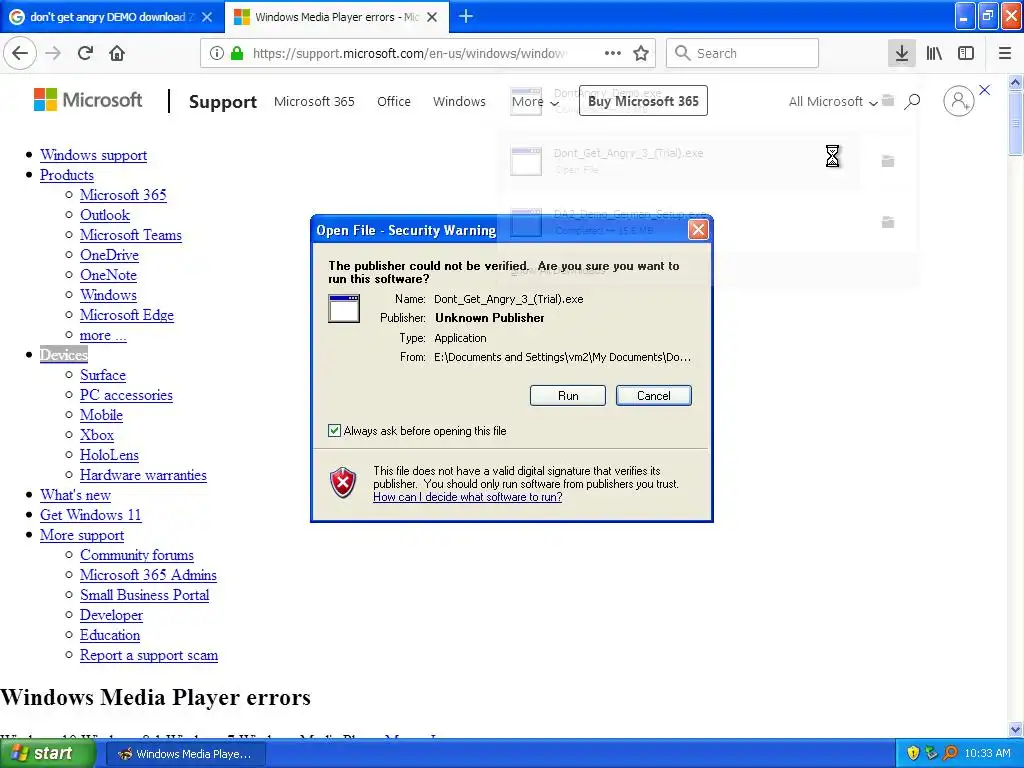Open the Office nav menu item
Viewport: 1024px width, 768px height.
click(x=394, y=101)
